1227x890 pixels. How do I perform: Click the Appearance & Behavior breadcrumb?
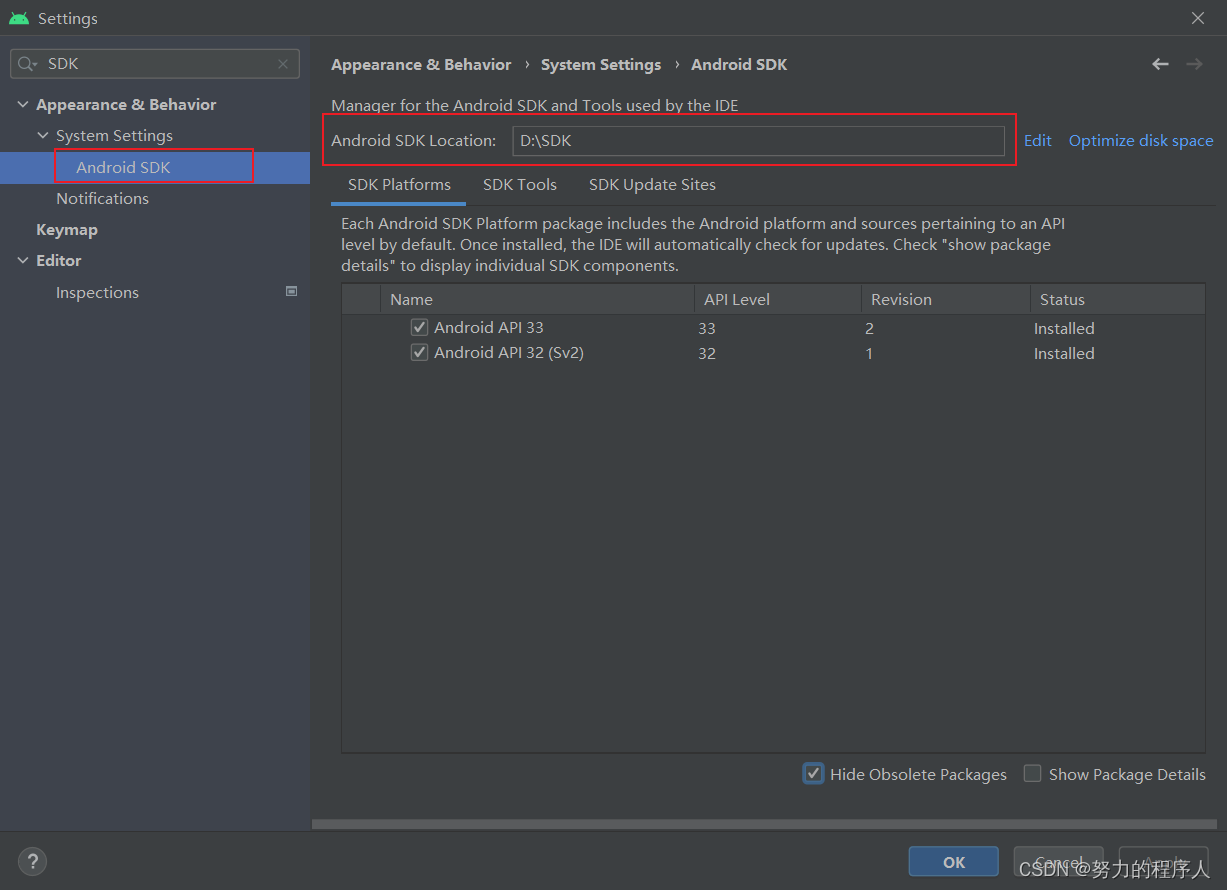[x=421, y=65]
